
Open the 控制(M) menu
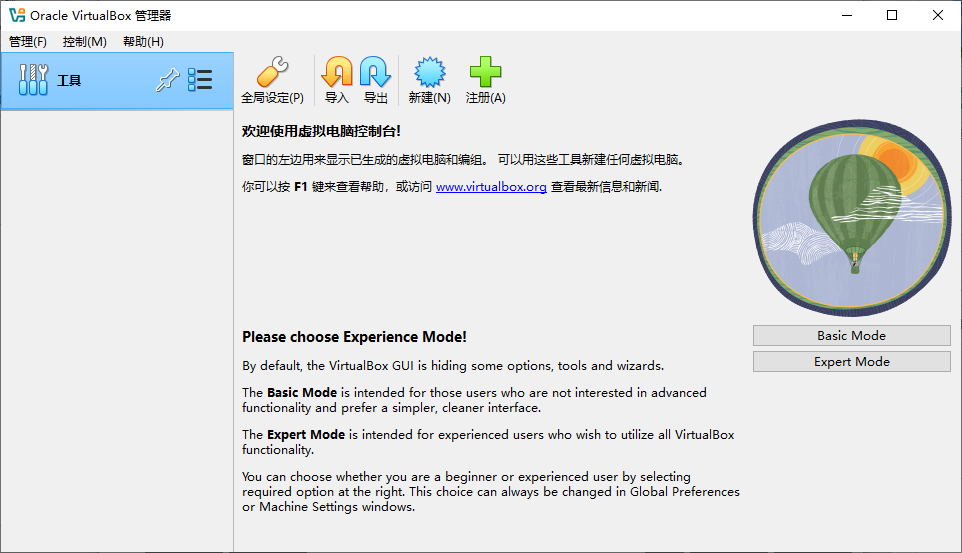point(84,42)
